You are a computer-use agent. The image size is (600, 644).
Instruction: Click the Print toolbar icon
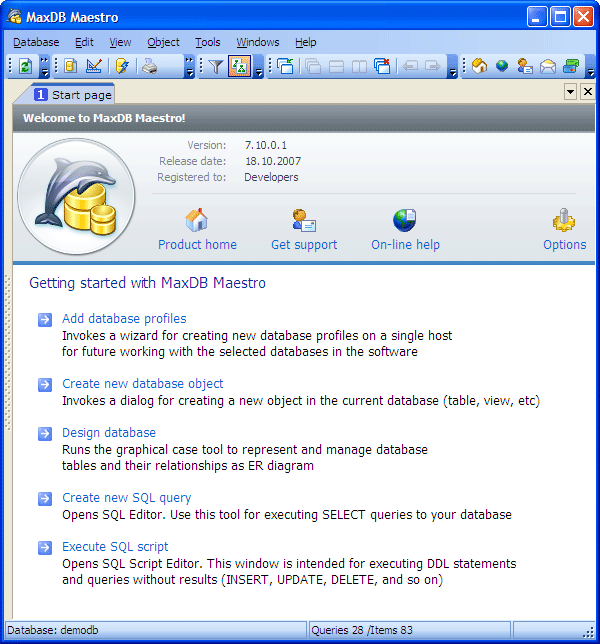click(149, 66)
